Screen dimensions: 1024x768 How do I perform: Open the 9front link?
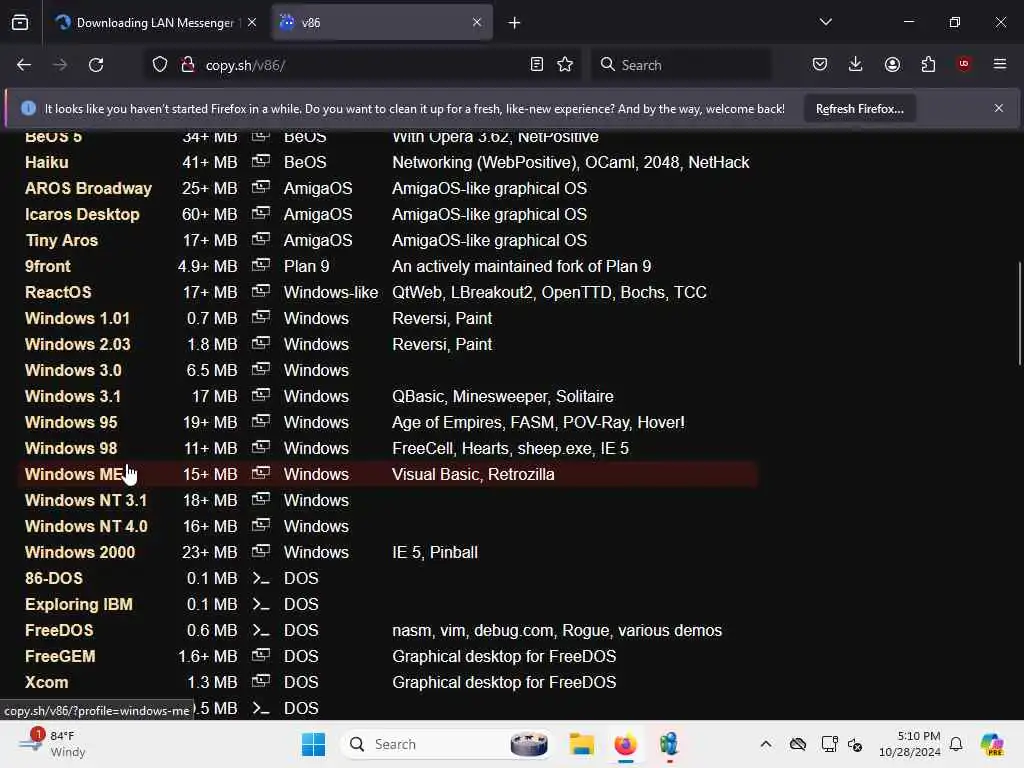tap(48, 266)
